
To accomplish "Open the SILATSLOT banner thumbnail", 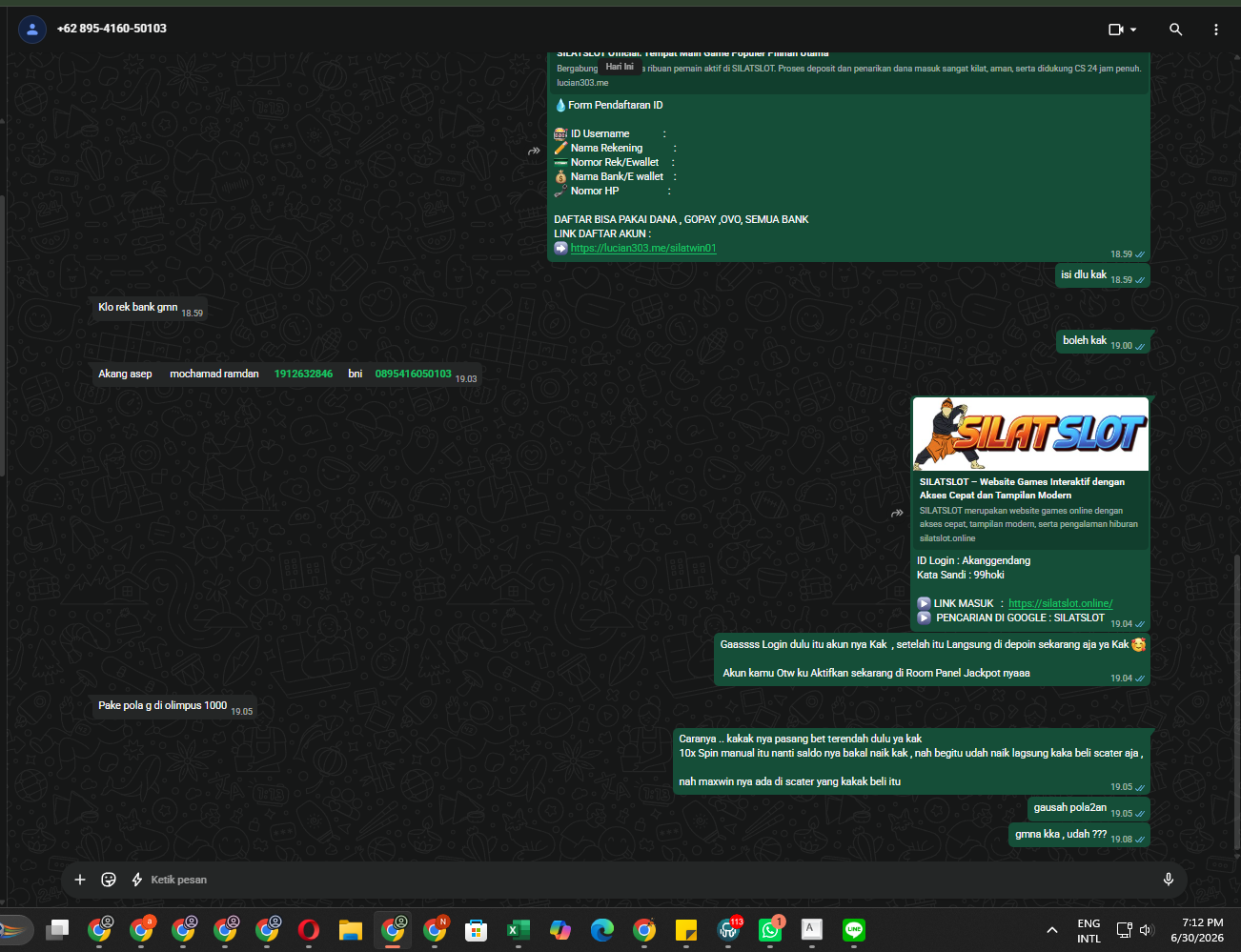I will pos(1031,435).
